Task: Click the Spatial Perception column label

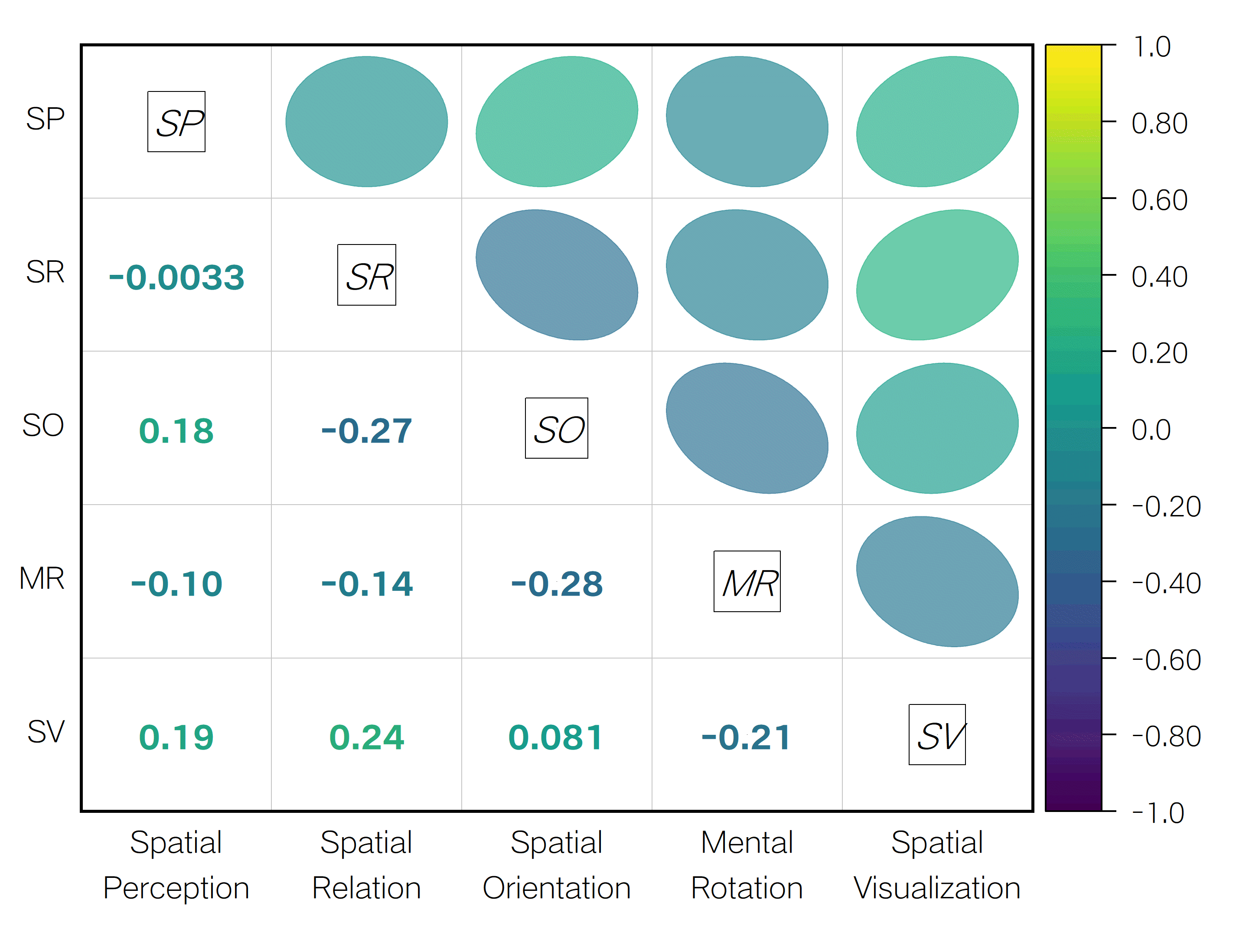Action: [176, 865]
